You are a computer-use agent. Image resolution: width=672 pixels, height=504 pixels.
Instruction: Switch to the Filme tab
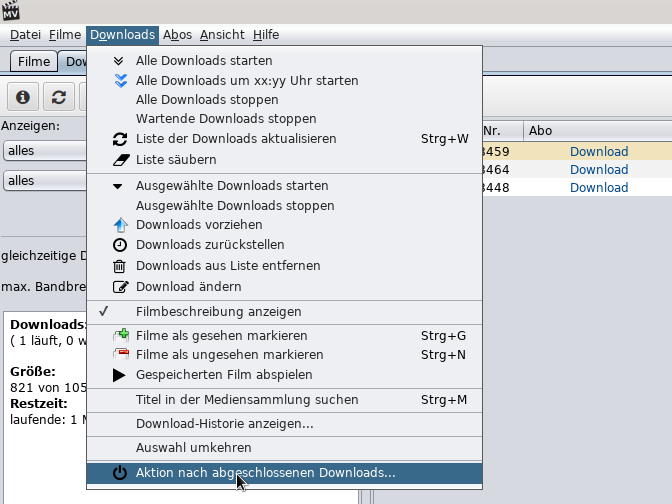(33, 62)
